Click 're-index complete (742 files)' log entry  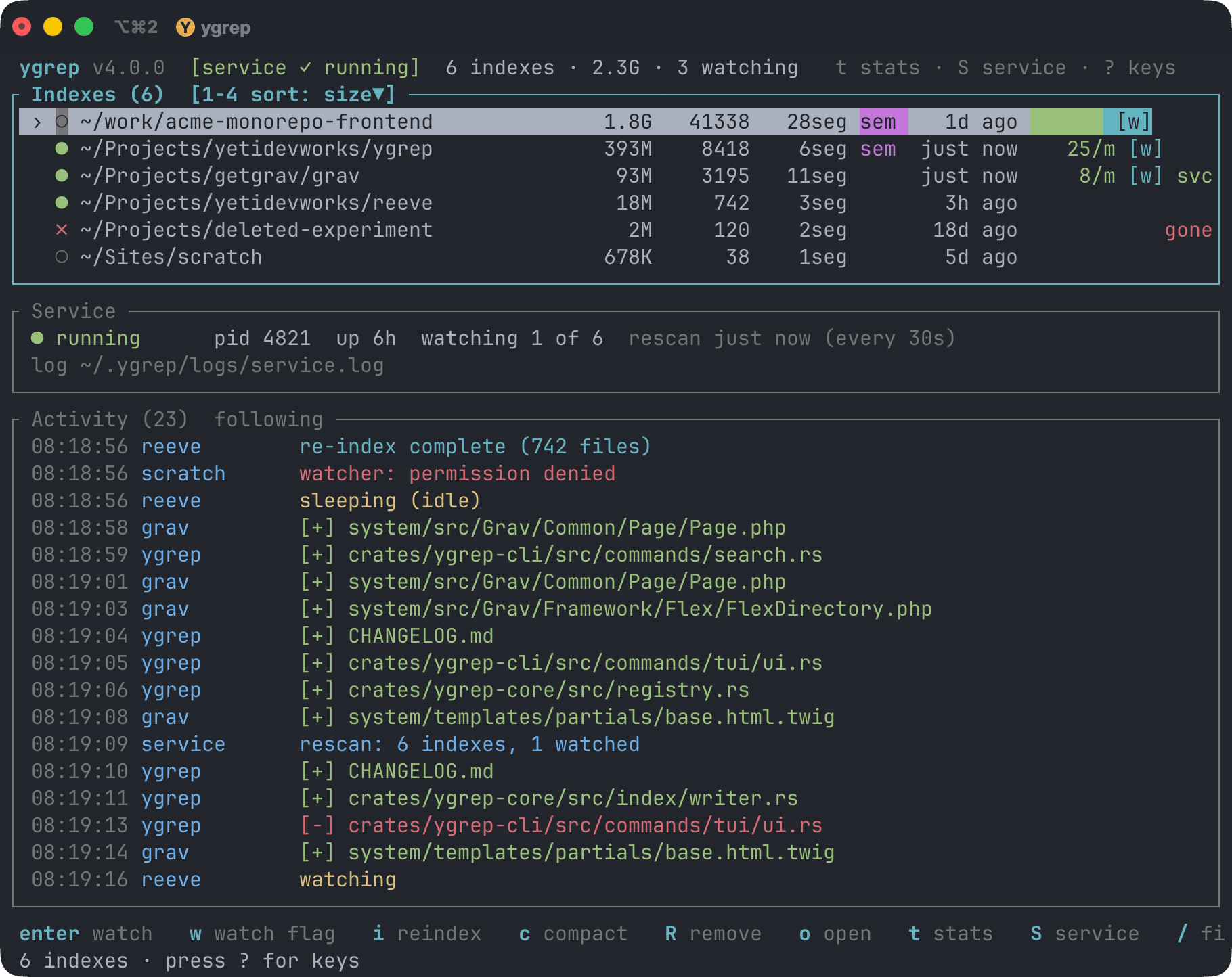point(475,447)
